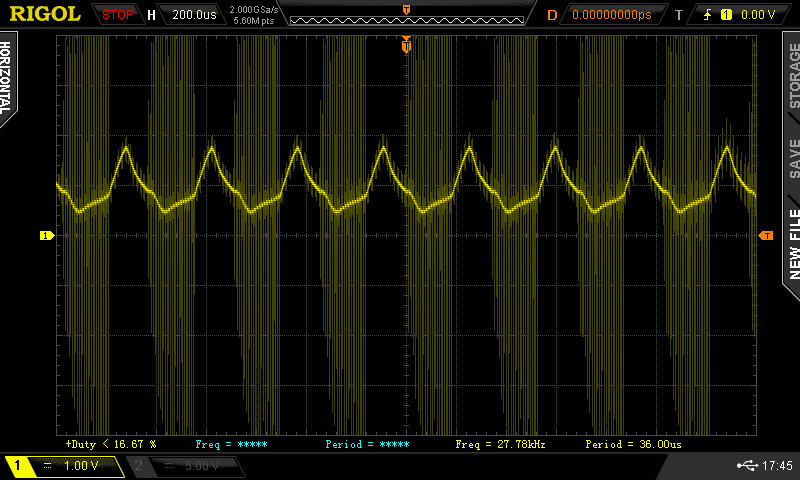Select the 0.00 V trigger level value

758,15
